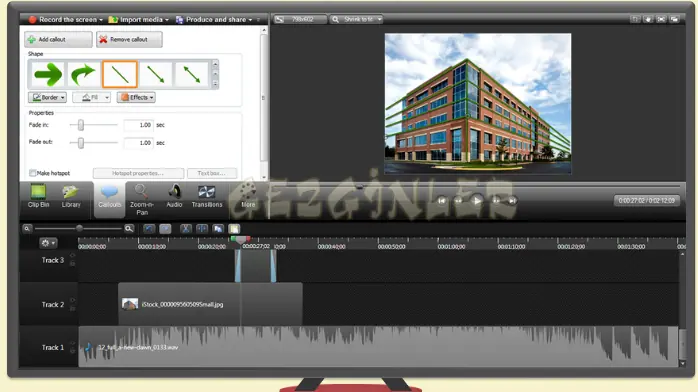Image resolution: width=698 pixels, height=392 pixels.
Task: Toggle Track 2 visibility eye icon
Action: 73,300
